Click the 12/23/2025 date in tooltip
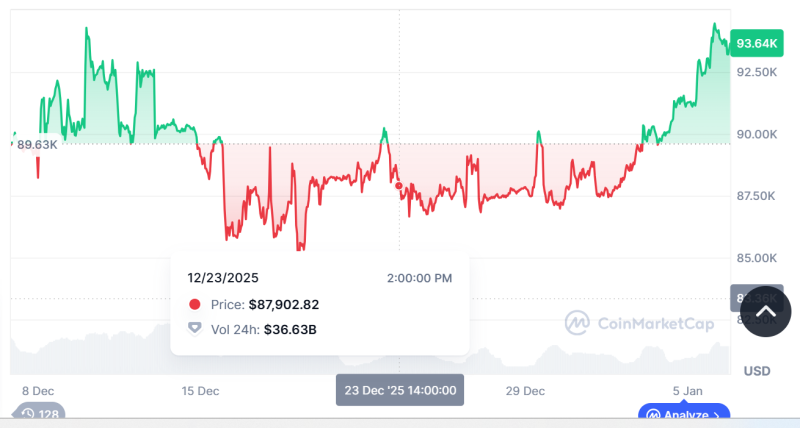Viewport: 800px width, 428px height. pyautogui.click(x=222, y=278)
